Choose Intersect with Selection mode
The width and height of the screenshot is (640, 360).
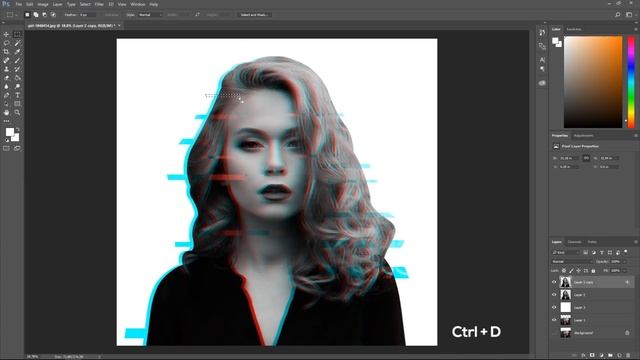tap(53, 15)
